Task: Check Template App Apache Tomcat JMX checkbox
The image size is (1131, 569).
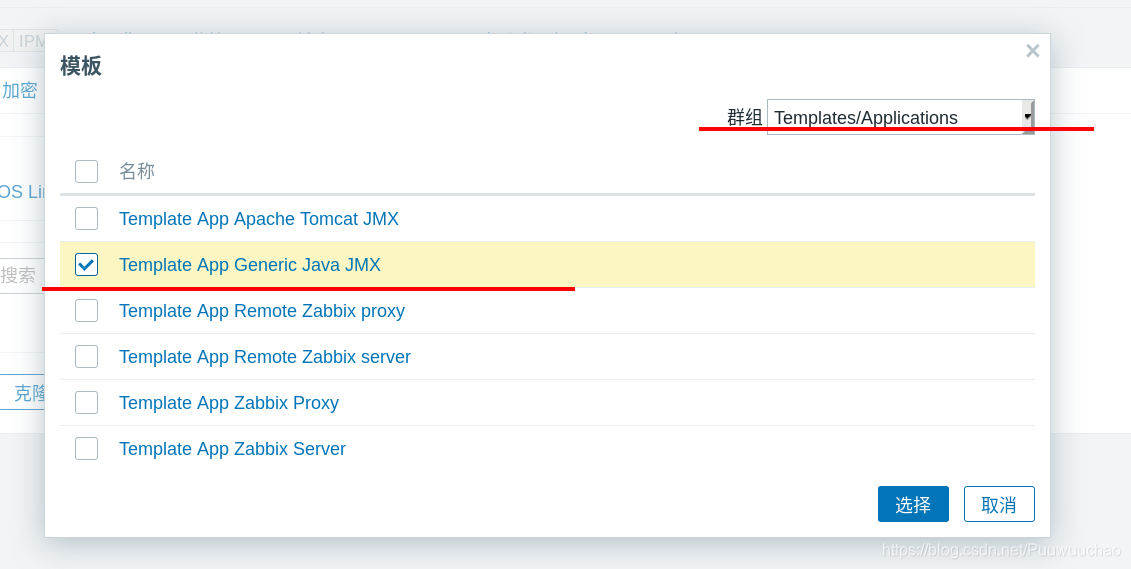Action: [x=87, y=219]
